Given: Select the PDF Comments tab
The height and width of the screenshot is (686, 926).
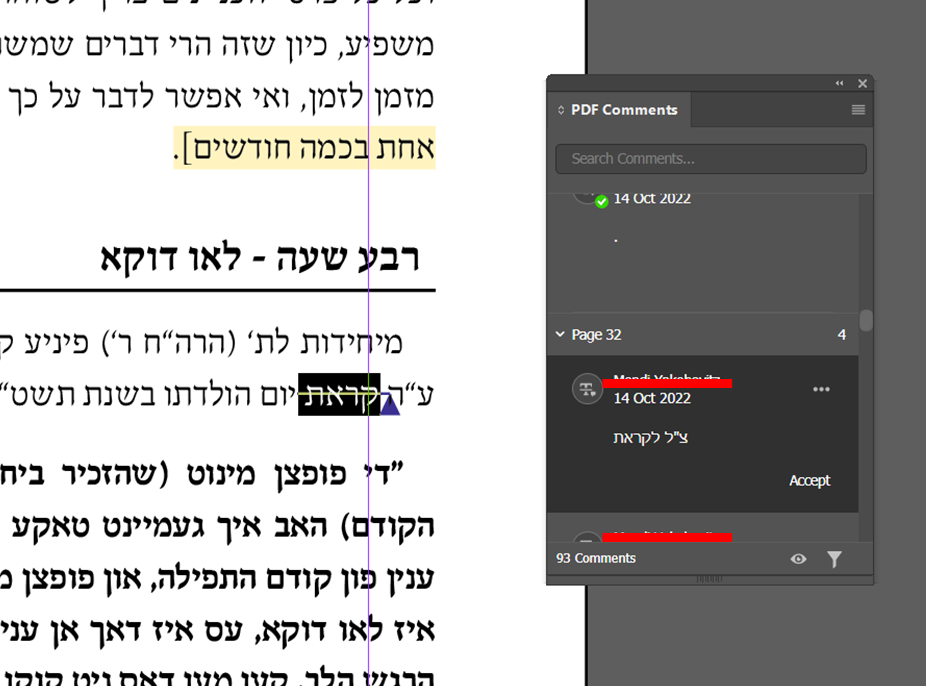Looking at the screenshot, I should coord(619,110).
